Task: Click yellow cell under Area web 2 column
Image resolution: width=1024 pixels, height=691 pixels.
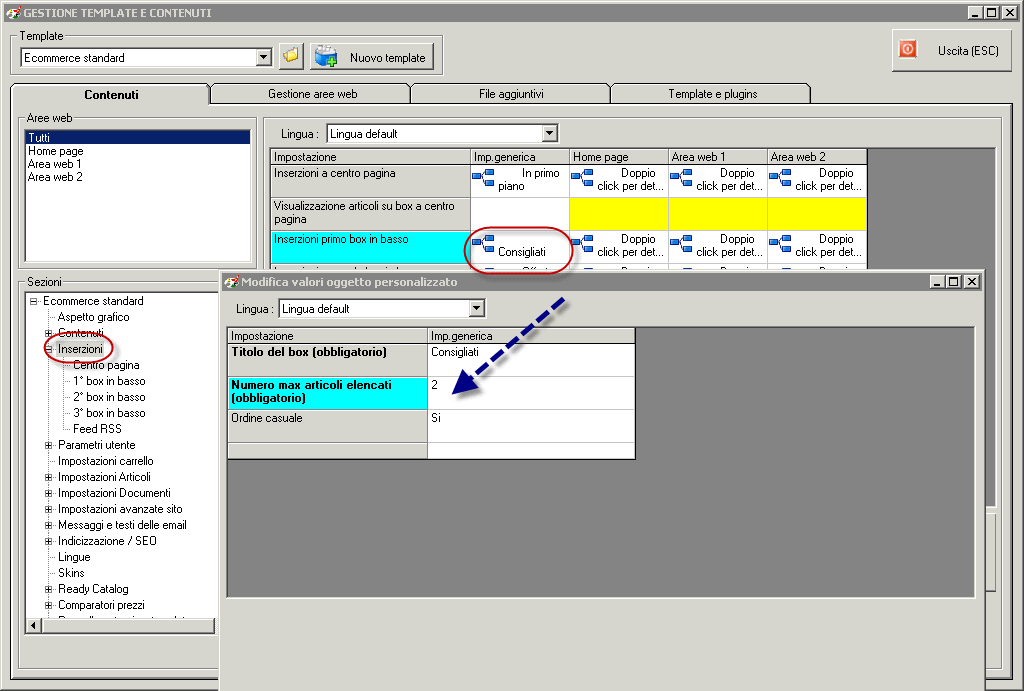Action: pyautogui.click(x=816, y=214)
